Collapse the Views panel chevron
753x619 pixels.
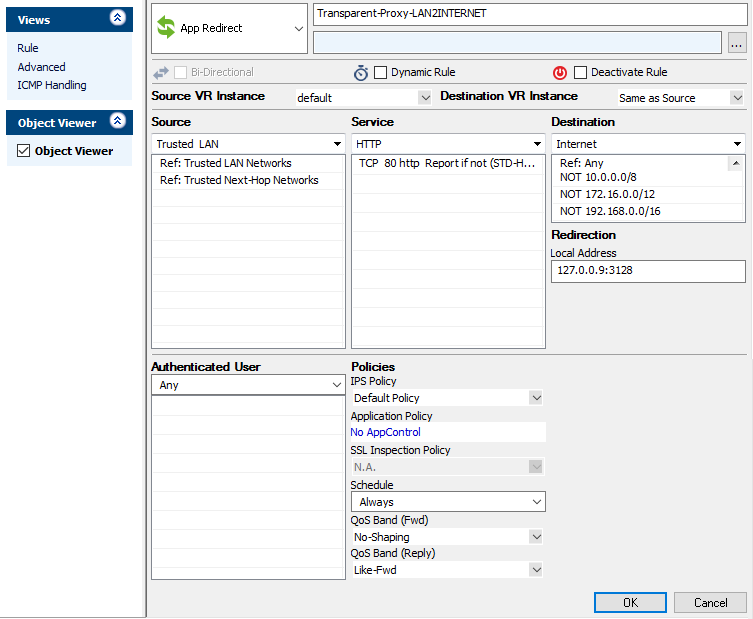[118, 18]
